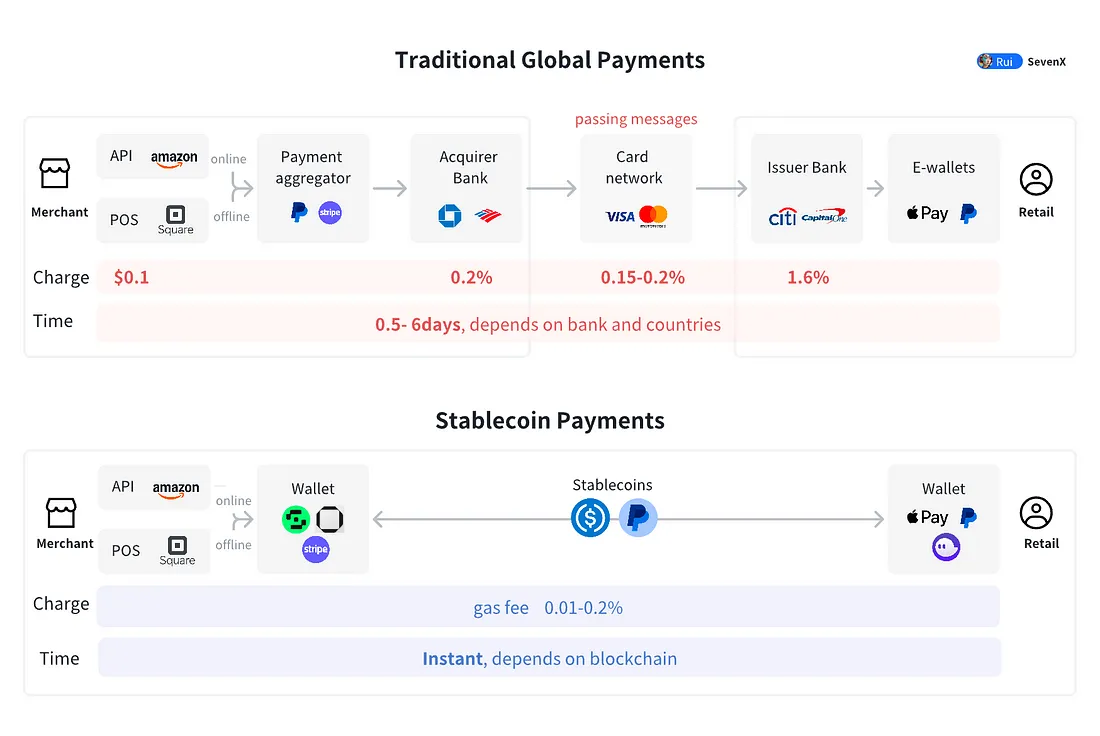The height and width of the screenshot is (736, 1100).
Task: Click the 'Traditional Global Payments' heading
Action: 550,60
